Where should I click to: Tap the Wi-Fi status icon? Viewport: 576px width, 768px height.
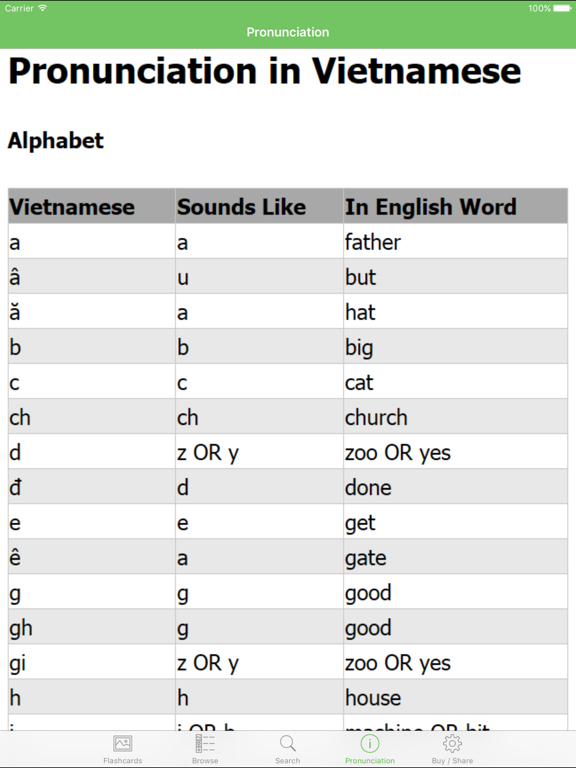coord(43,8)
